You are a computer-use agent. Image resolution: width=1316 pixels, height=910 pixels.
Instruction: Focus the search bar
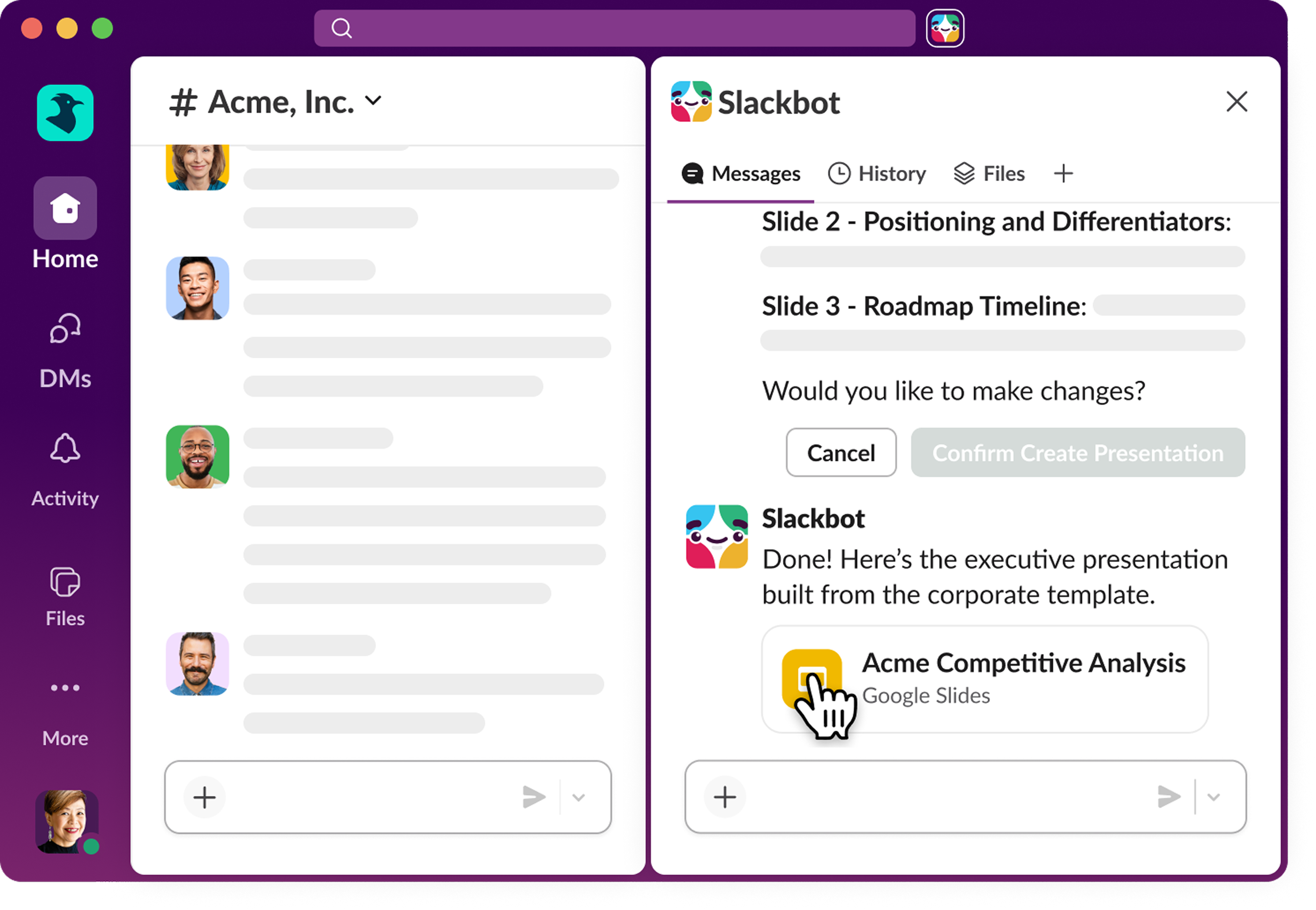(615, 27)
